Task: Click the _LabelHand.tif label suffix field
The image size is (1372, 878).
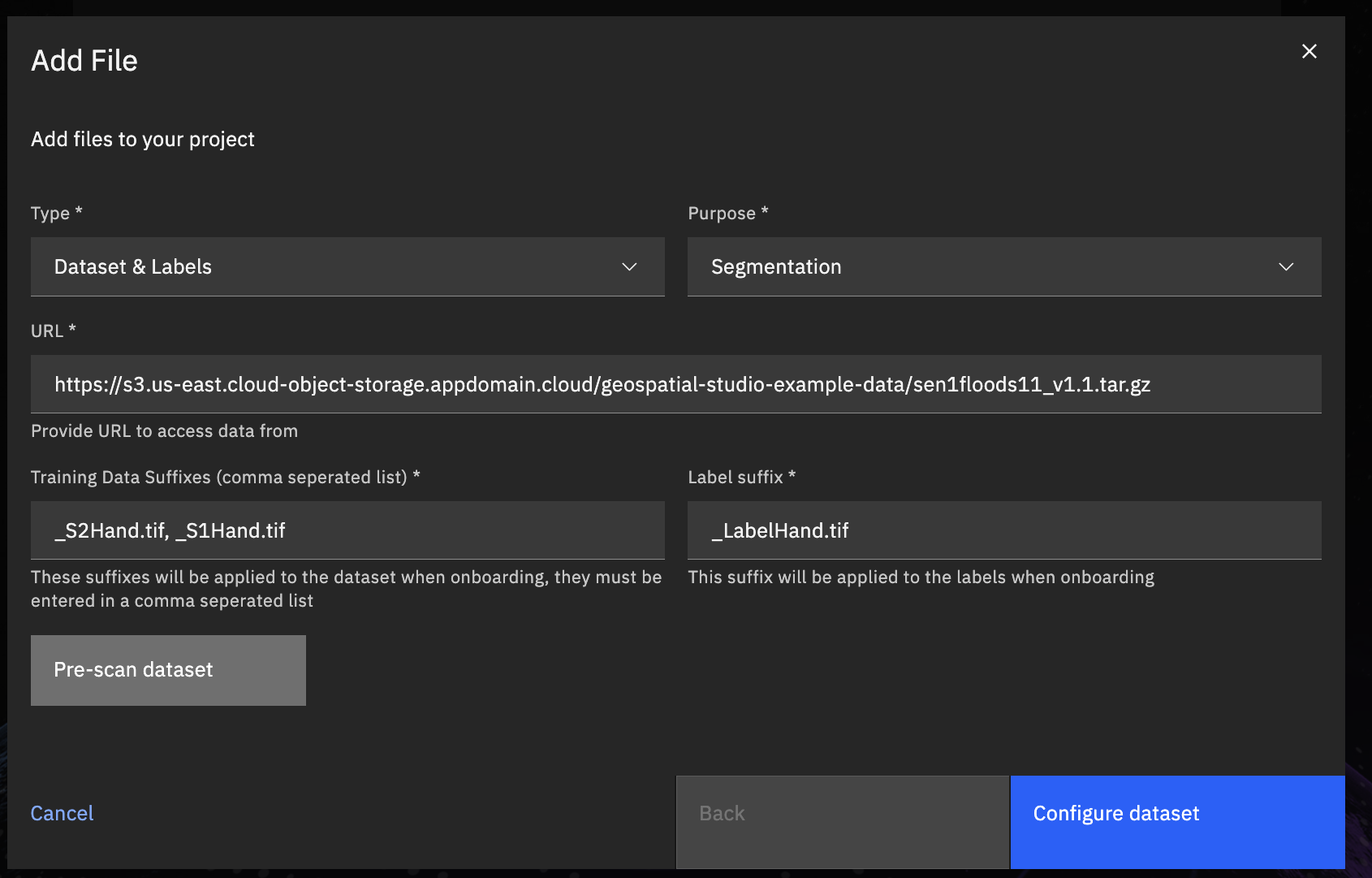Action: click(x=1003, y=530)
